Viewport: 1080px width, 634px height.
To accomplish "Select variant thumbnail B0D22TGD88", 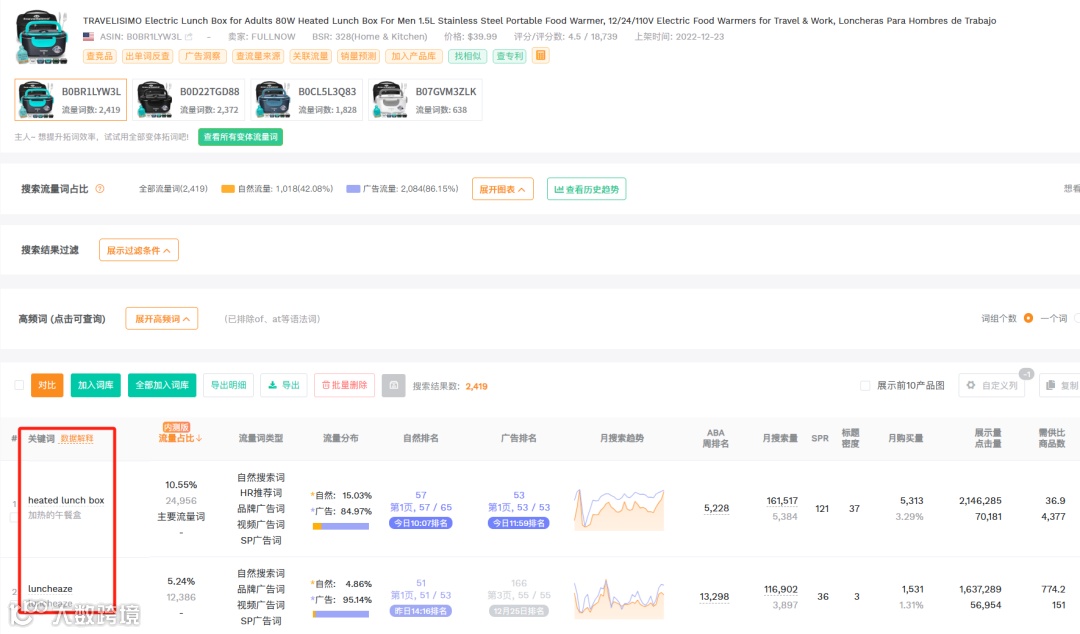I will coord(189,100).
